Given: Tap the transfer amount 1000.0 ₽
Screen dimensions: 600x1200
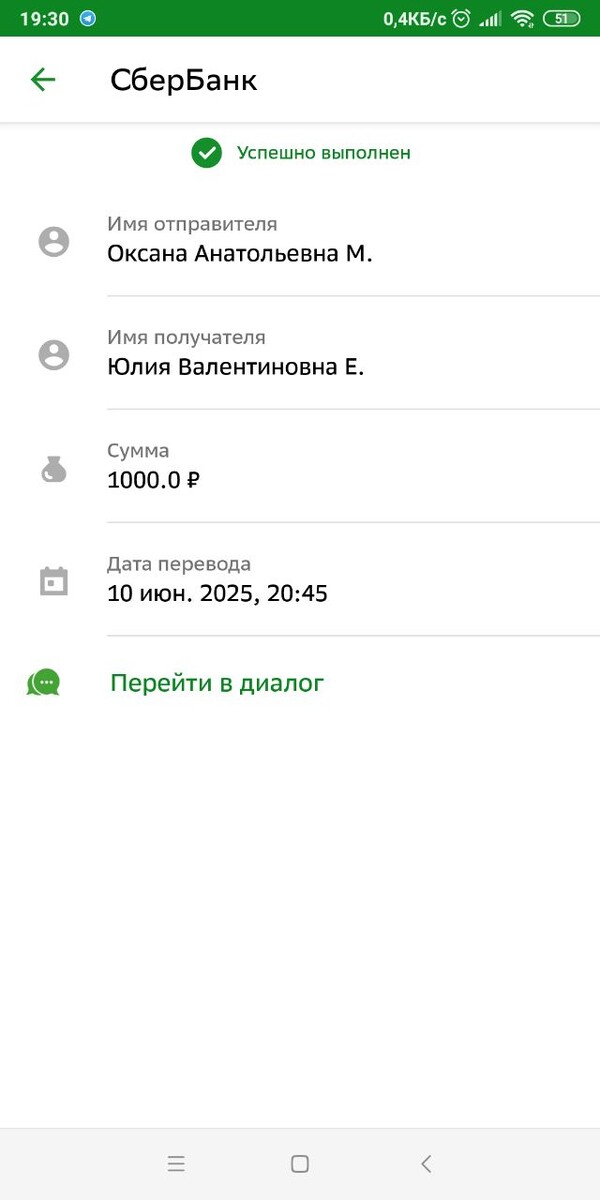Looking at the screenshot, I should point(153,480).
